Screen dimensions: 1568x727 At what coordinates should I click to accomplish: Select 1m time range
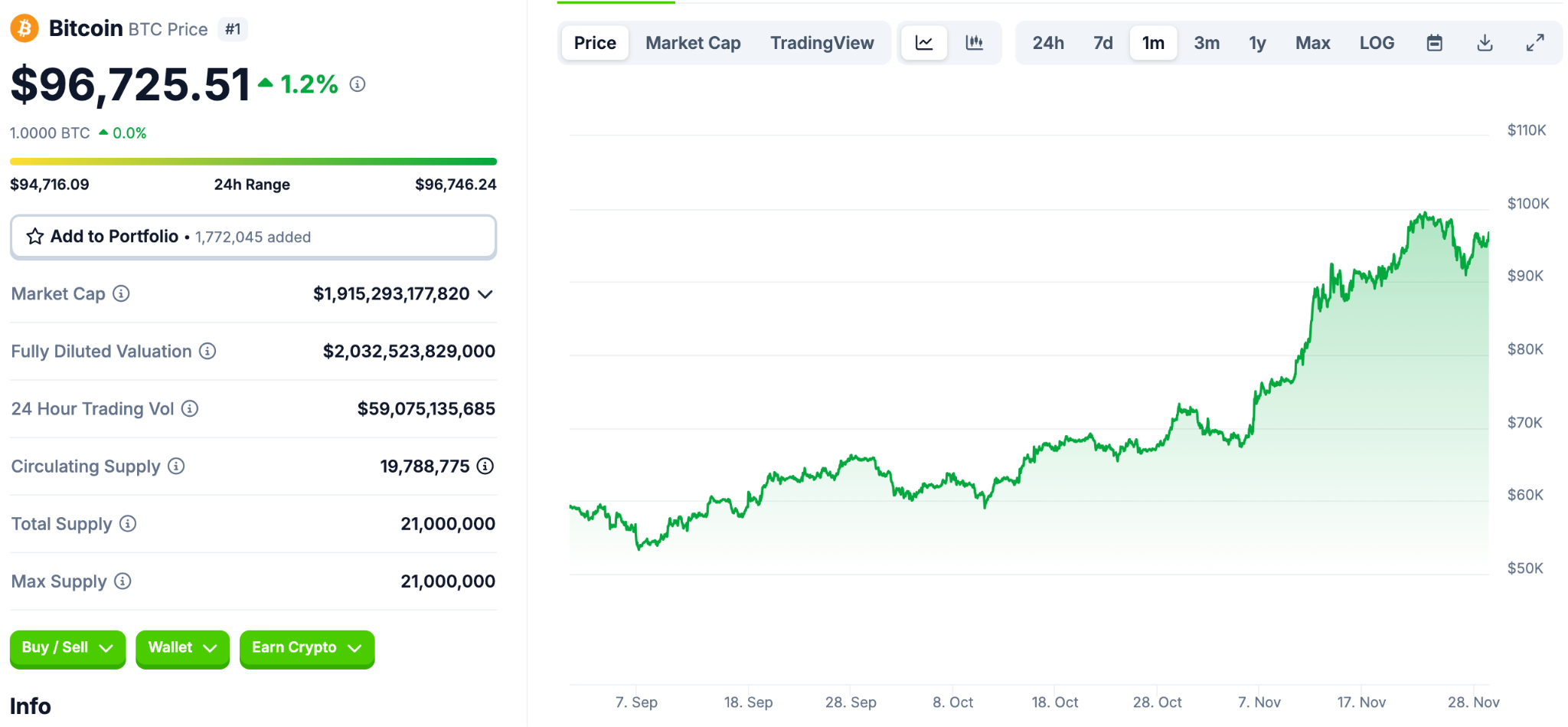[x=1153, y=43]
